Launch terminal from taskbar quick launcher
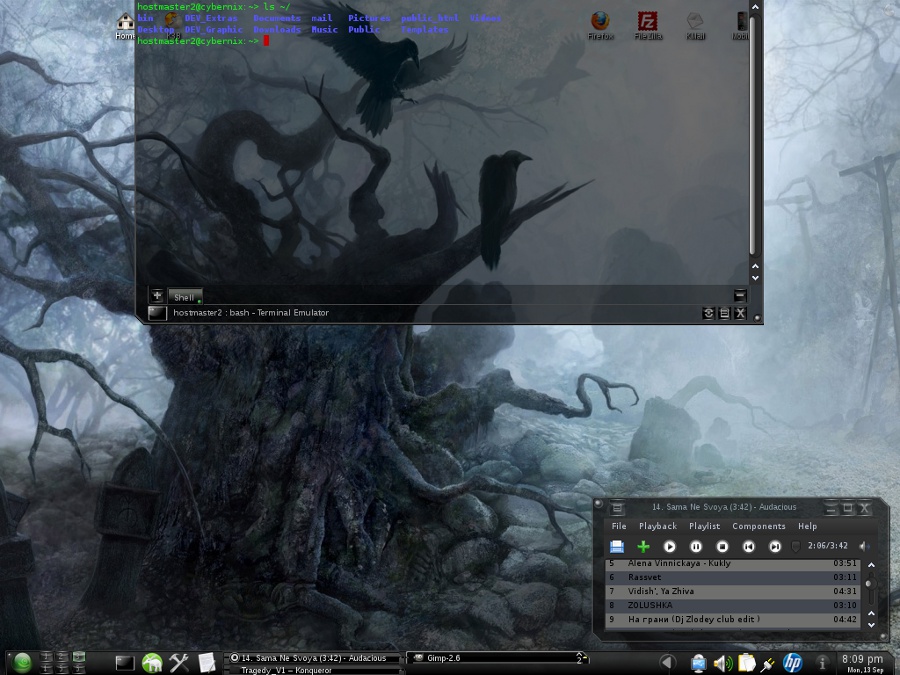The height and width of the screenshot is (675, 900). tap(125, 664)
